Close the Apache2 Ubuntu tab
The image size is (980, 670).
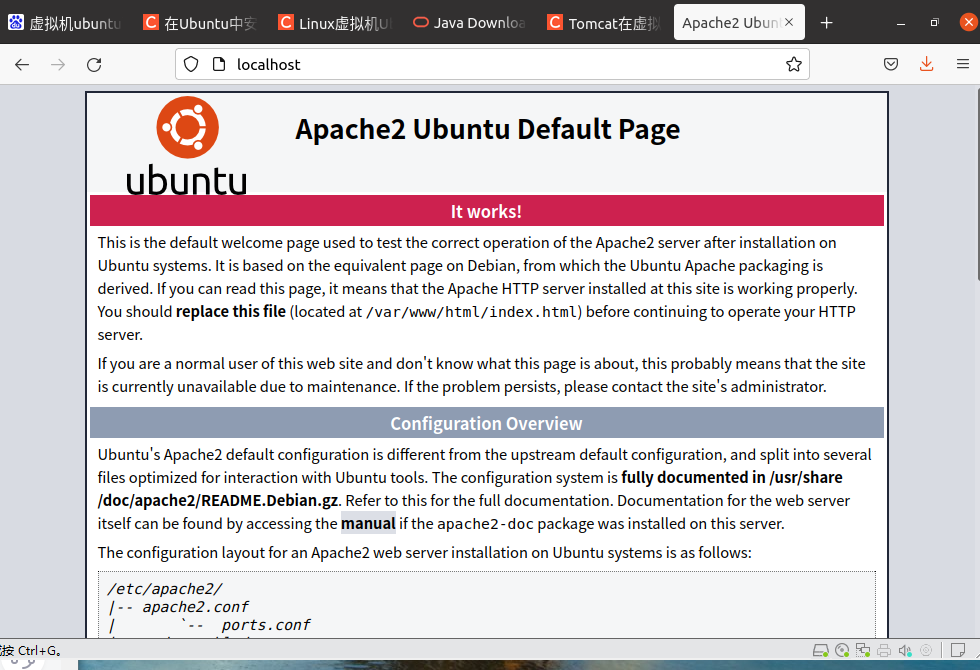tap(789, 22)
